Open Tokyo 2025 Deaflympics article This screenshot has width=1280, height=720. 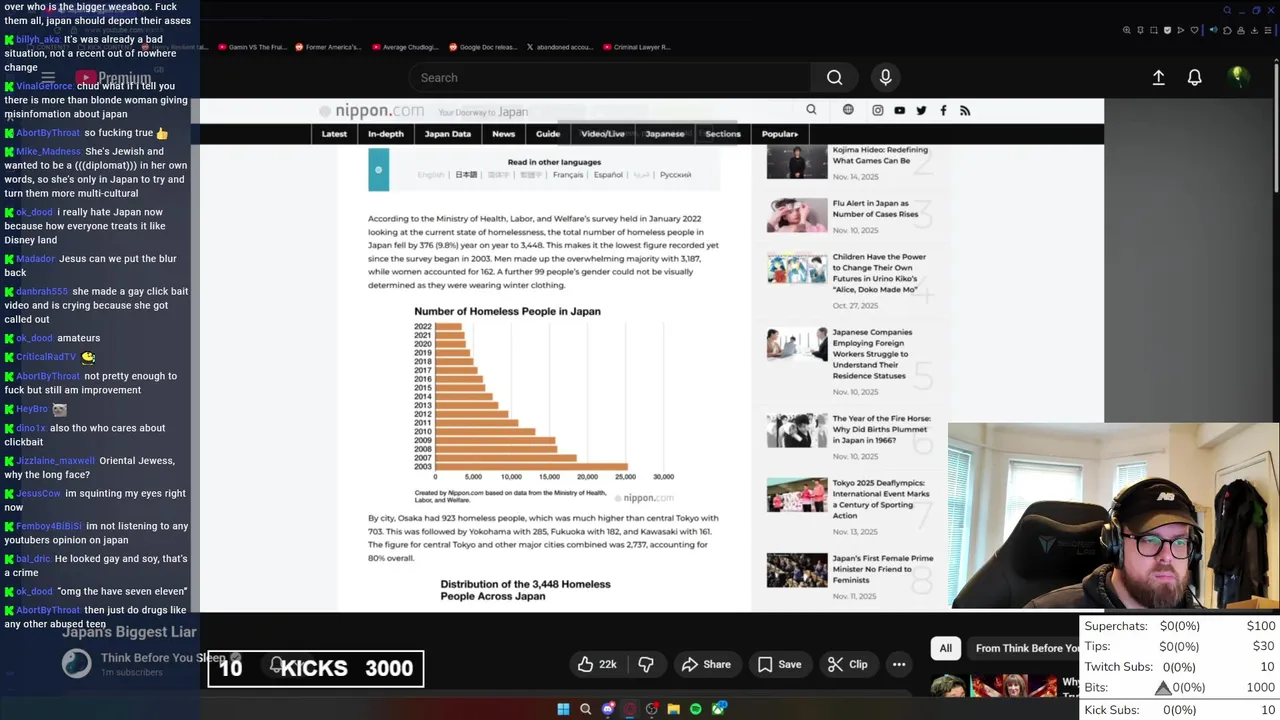coord(881,499)
